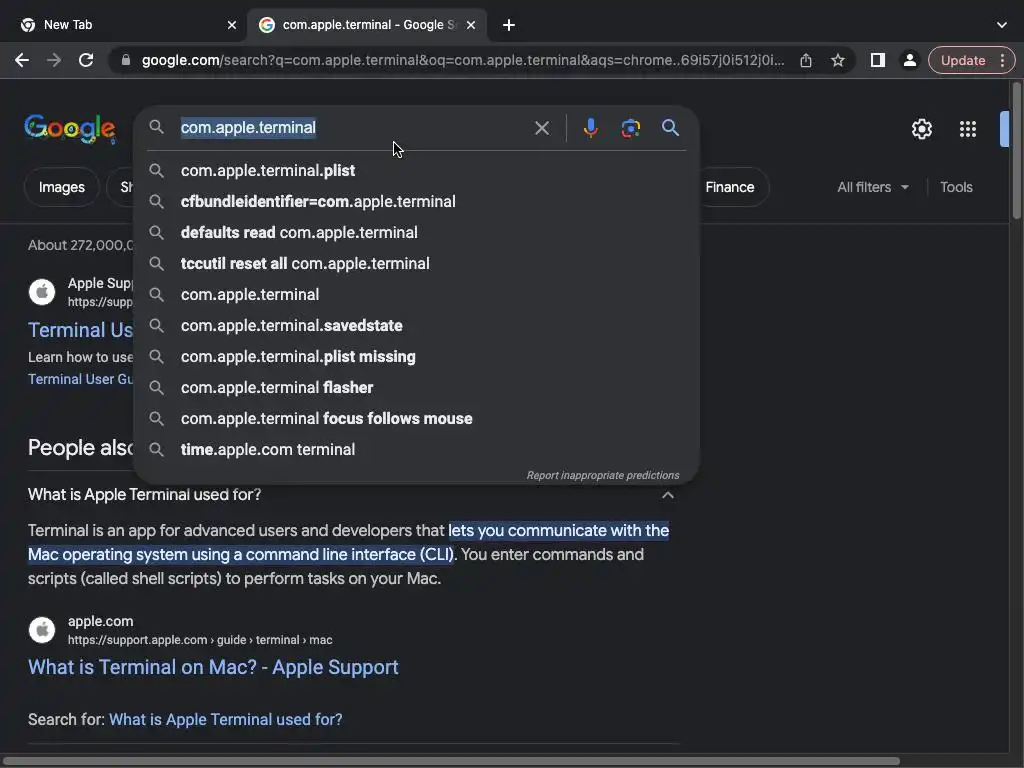The width and height of the screenshot is (1024, 768).
Task: Choose suggestion cfbundleidentifier=com.apple.terminal
Action: 416,201
